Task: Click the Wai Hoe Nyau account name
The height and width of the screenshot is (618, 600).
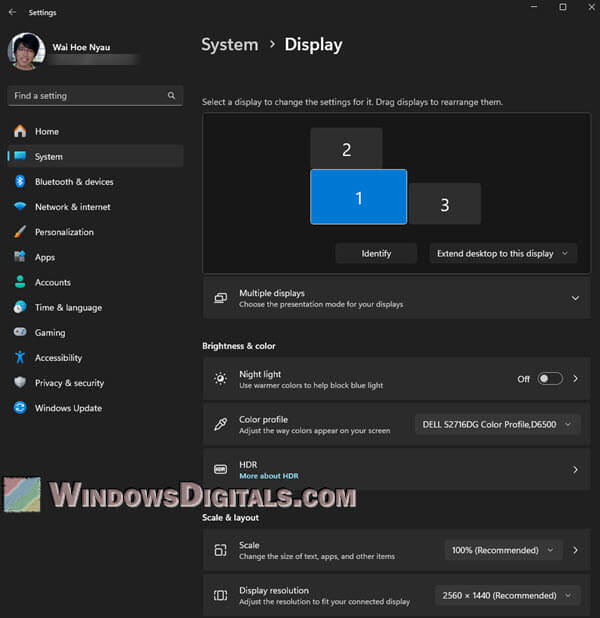Action: click(x=81, y=47)
